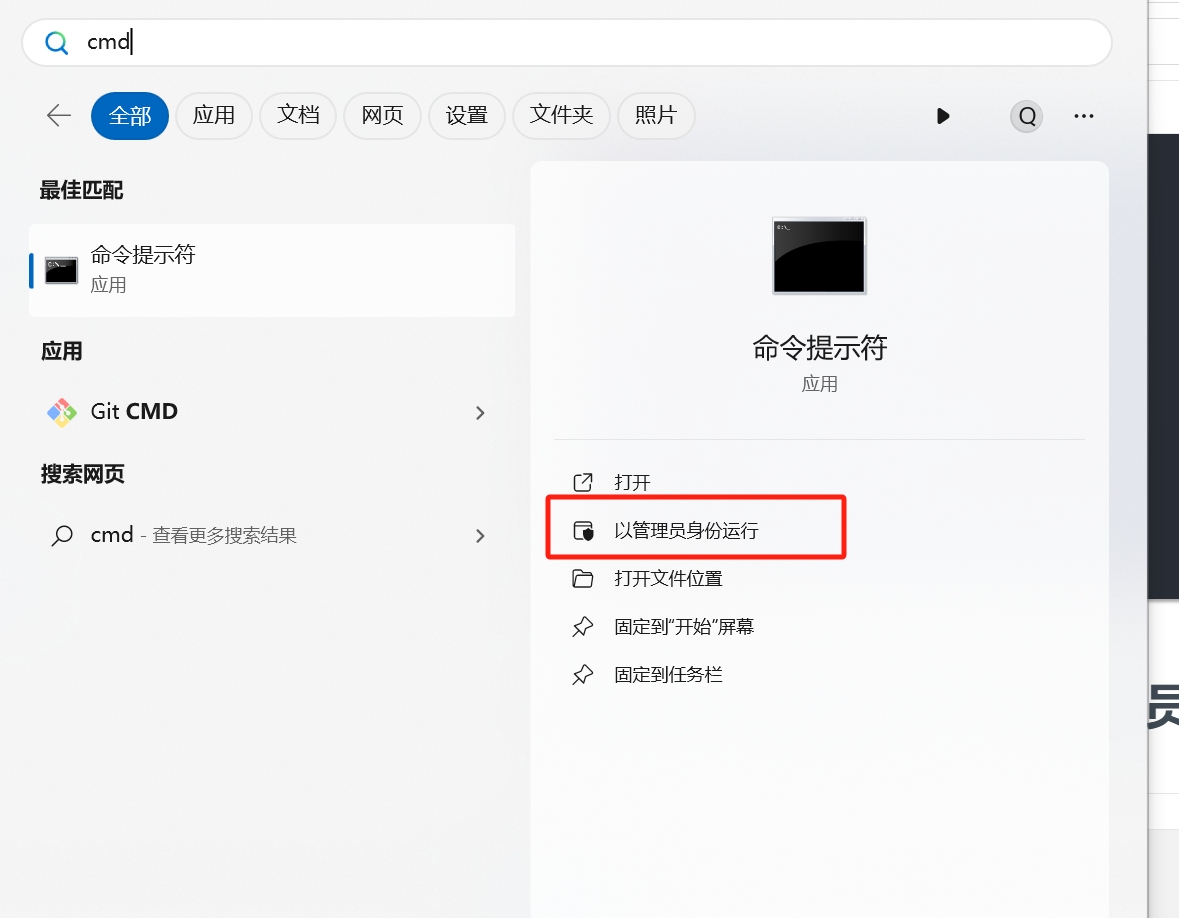Switch to the 应用 filter tab

[x=214, y=116]
